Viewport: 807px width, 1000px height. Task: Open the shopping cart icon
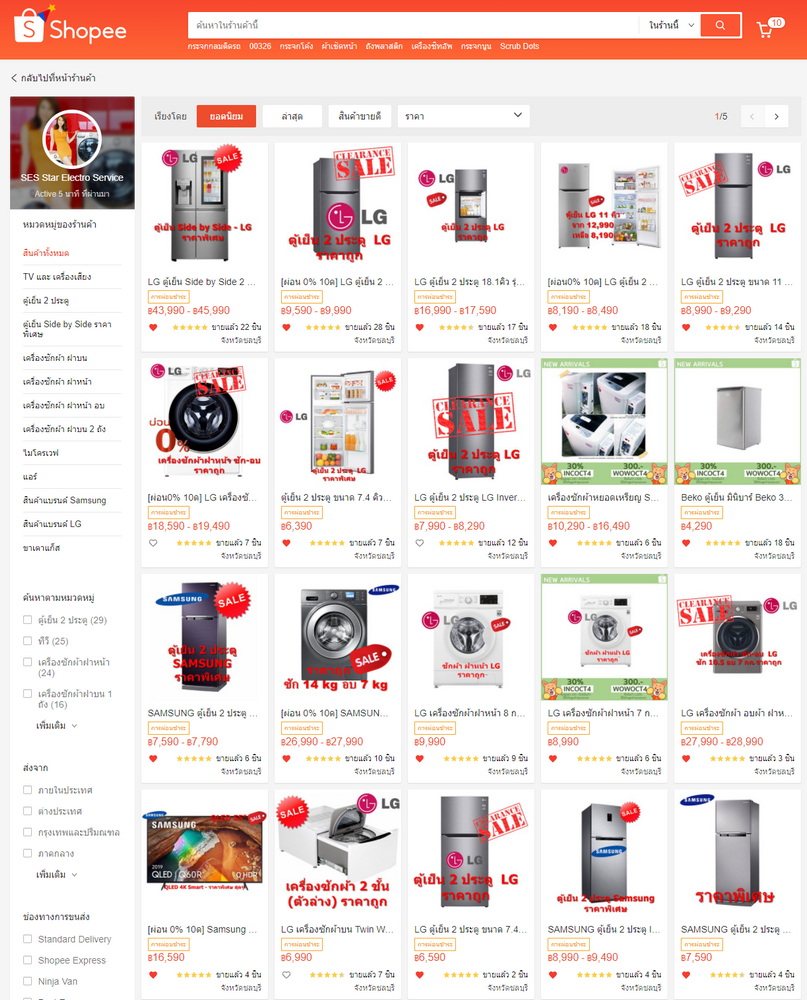point(764,29)
